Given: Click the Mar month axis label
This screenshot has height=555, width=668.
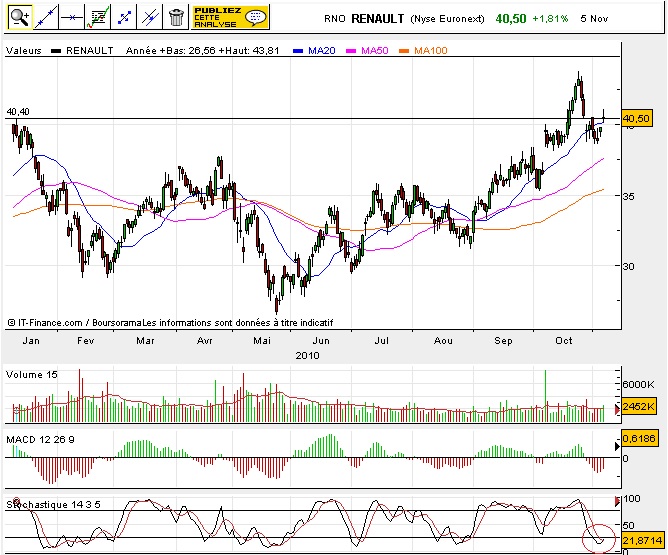Looking at the screenshot, I should pos(145,341).
